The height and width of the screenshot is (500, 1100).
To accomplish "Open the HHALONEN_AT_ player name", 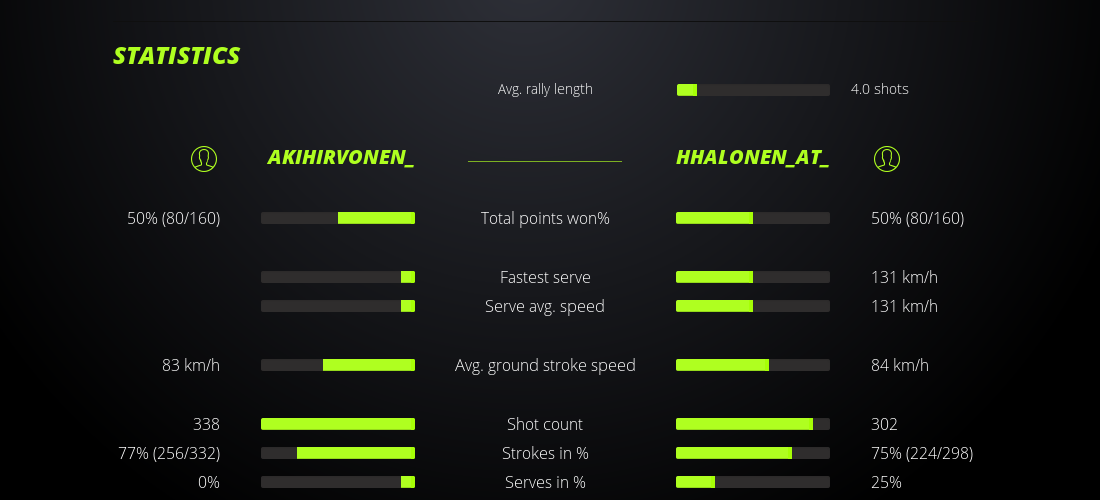I will pos(752,157).
